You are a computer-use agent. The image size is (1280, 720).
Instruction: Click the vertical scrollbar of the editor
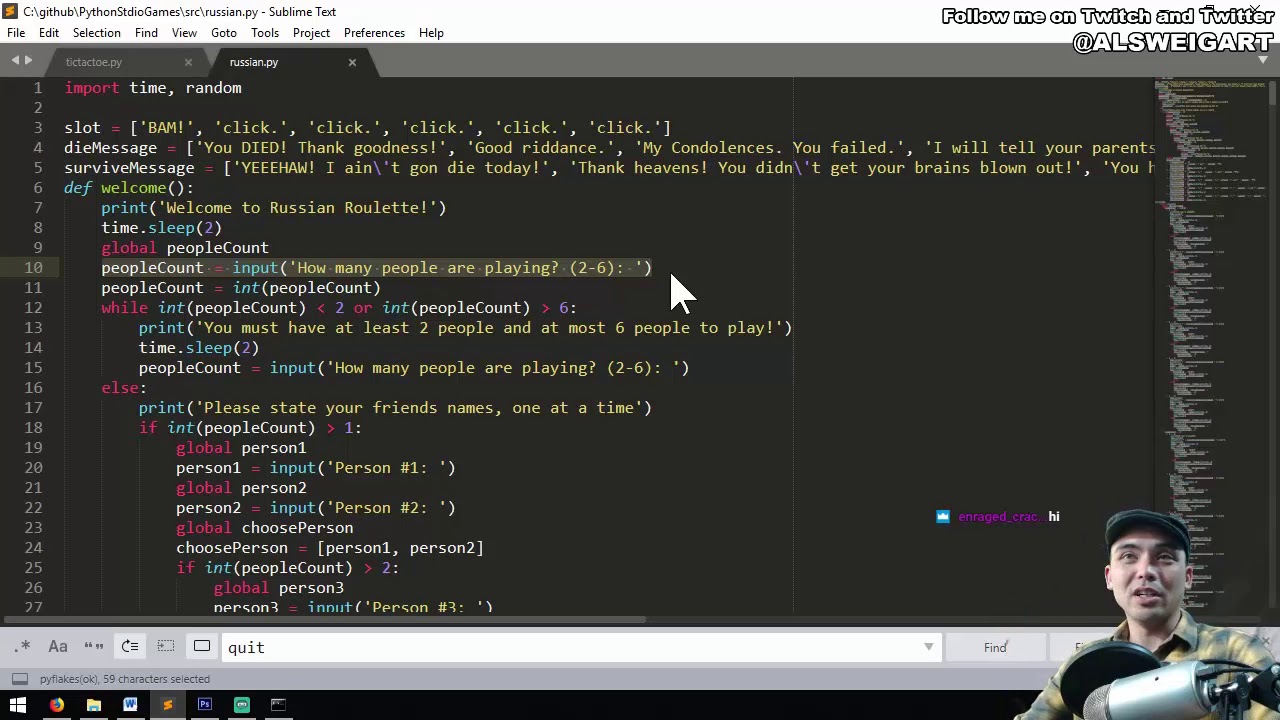[x=1274, y=345]
